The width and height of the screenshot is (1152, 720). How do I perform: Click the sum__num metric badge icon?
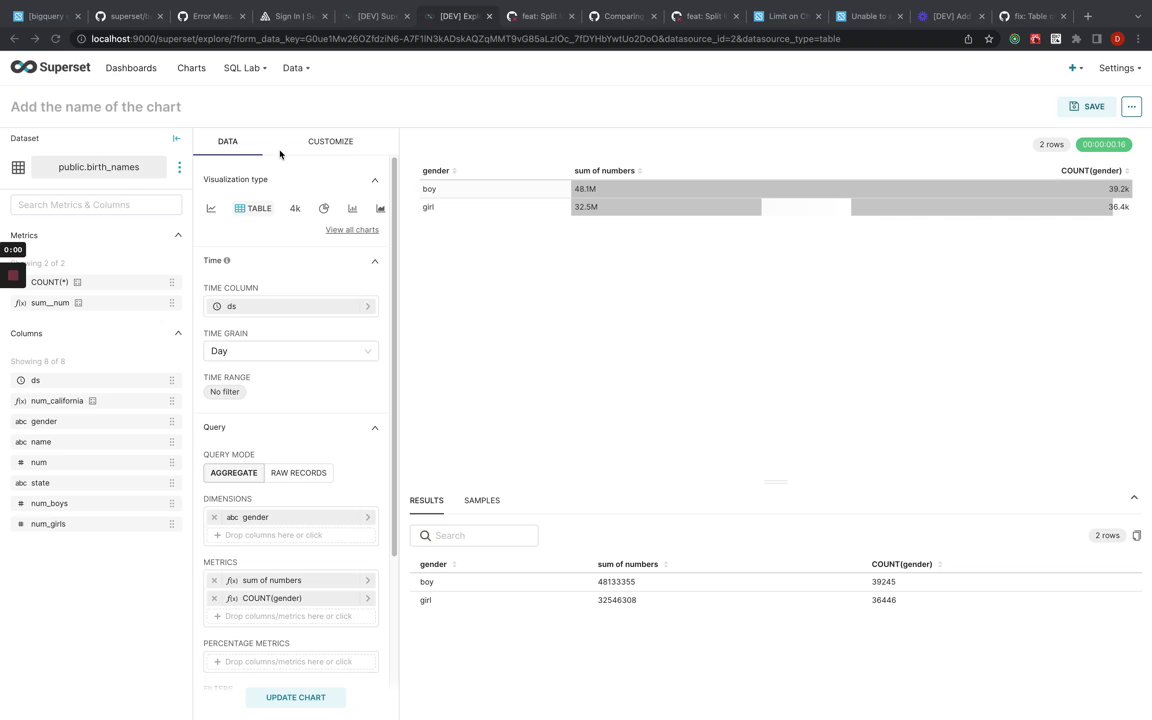tap(79, 303)
